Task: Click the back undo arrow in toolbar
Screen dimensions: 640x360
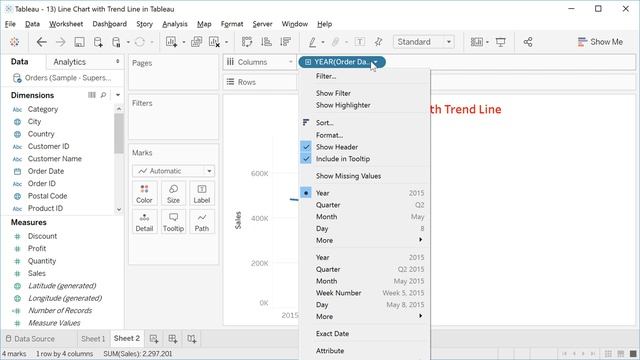Action: point(41,42)
